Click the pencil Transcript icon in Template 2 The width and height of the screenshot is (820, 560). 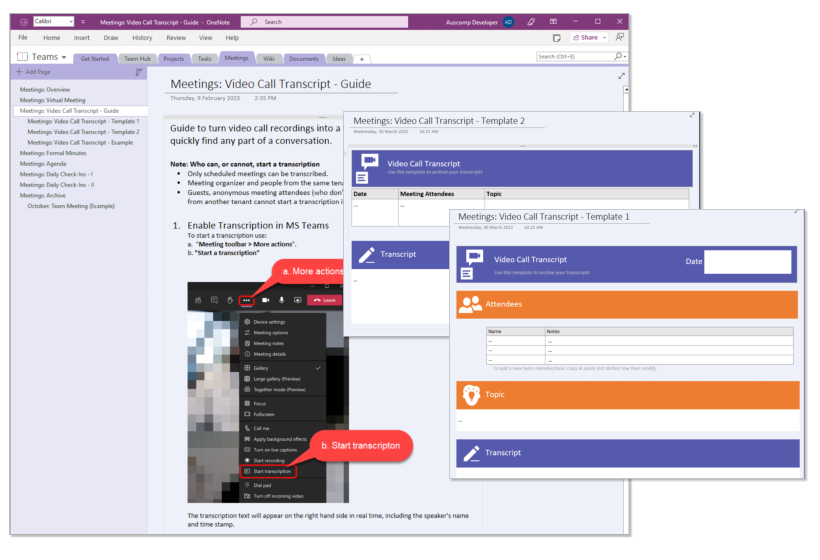pyautogui.click(x=367, y=255)
